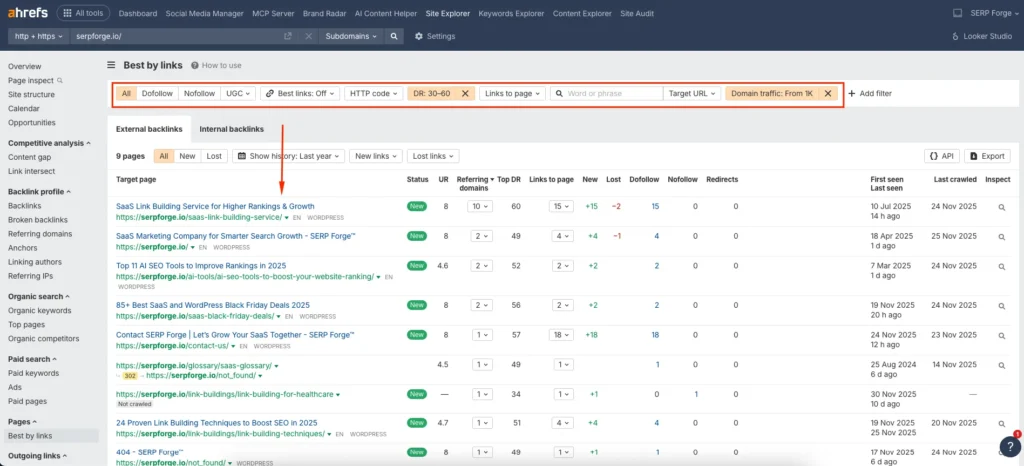
Task: Open SaaS Link Building Service page link
Action: pos(216,206)
